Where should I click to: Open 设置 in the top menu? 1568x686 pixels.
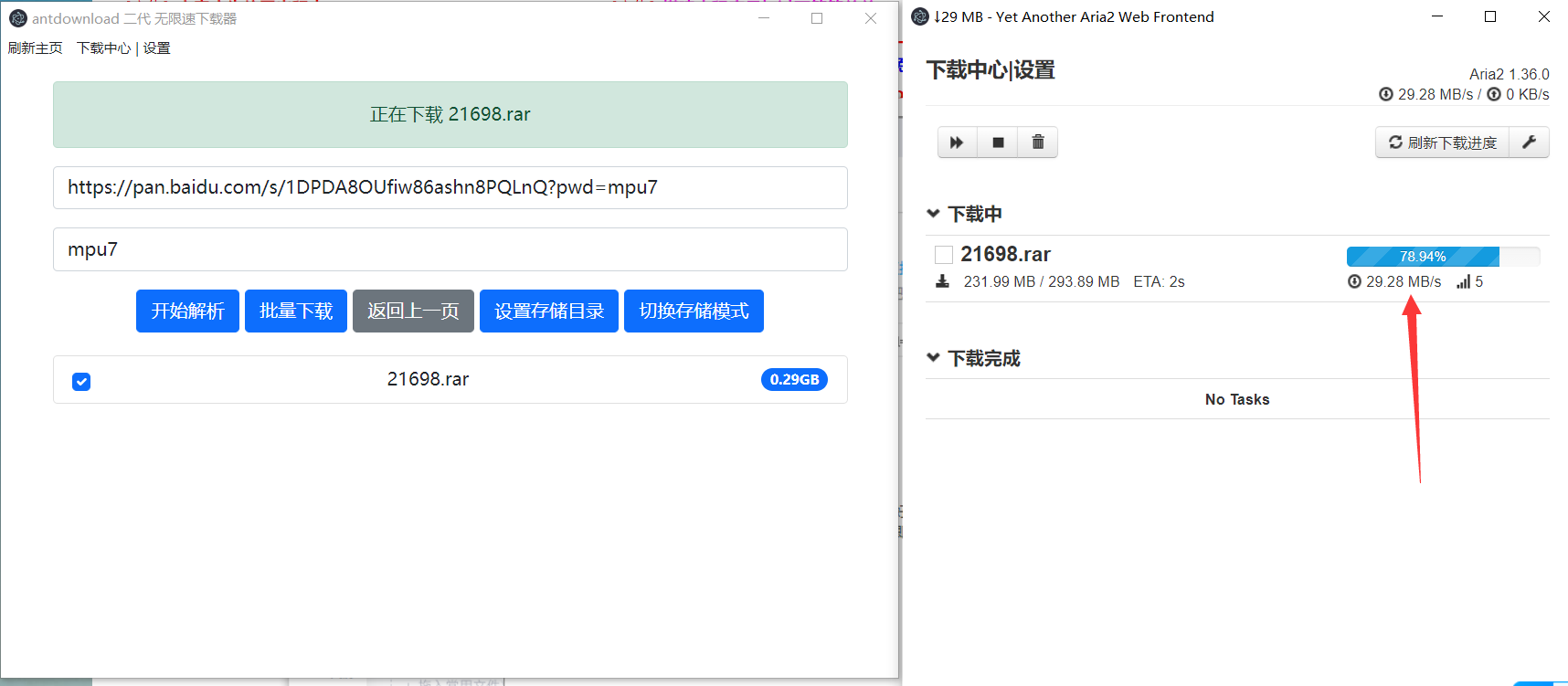pyautogui.click(x=156, y=48)
